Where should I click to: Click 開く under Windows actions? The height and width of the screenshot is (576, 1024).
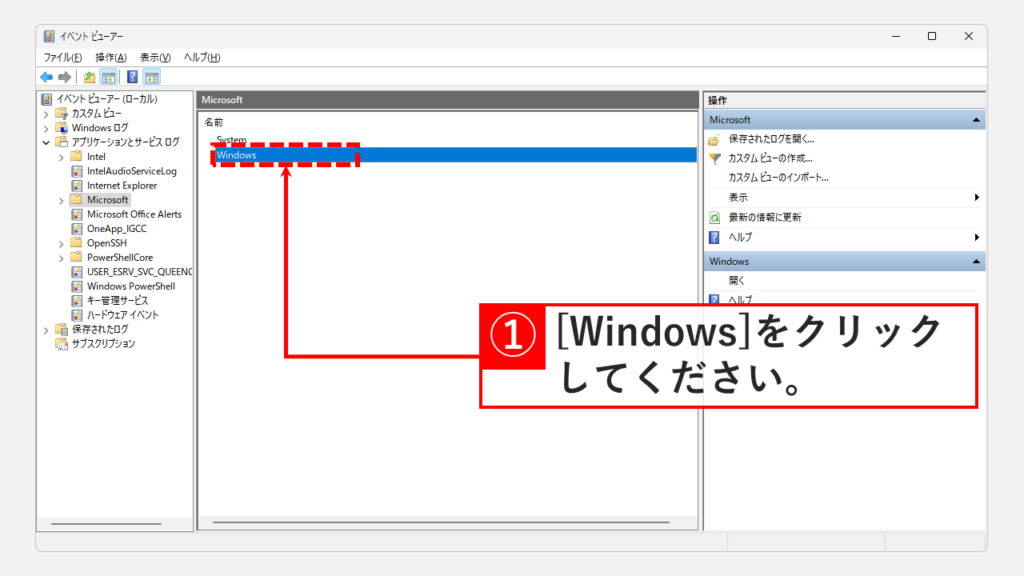(737, 281)
